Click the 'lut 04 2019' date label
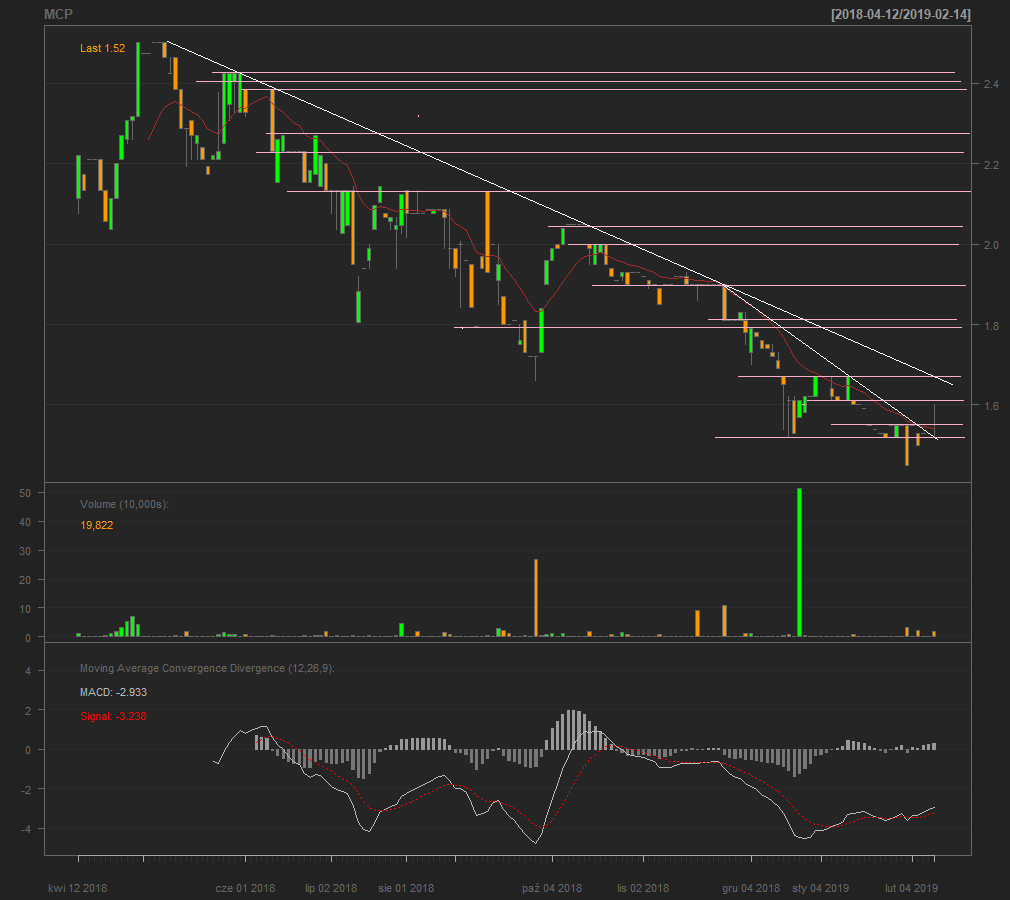The width and height of the screenshot is (1010, 900). pyautogui.click(x=911, y=888)
